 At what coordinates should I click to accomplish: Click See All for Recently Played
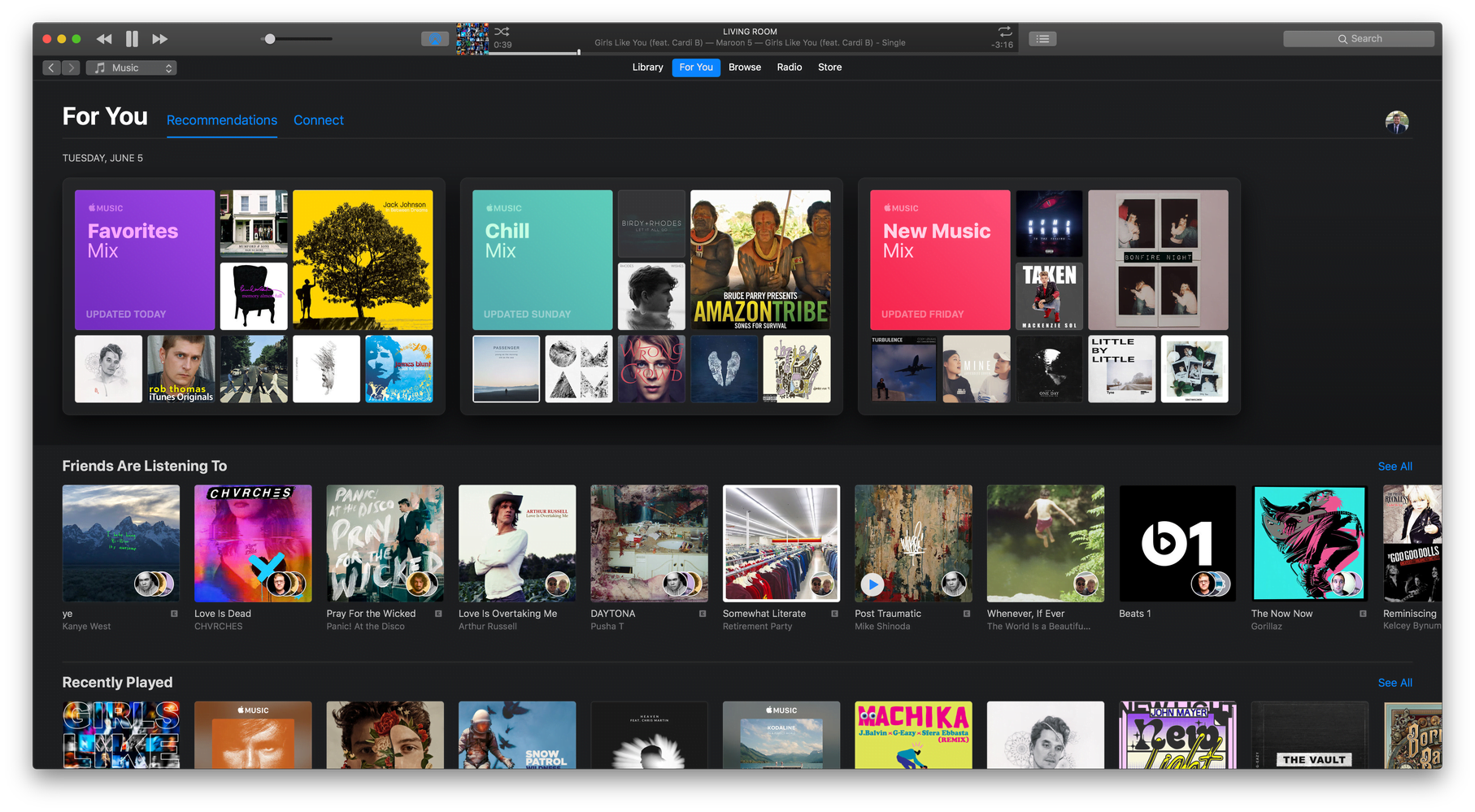coord(1395,683)
